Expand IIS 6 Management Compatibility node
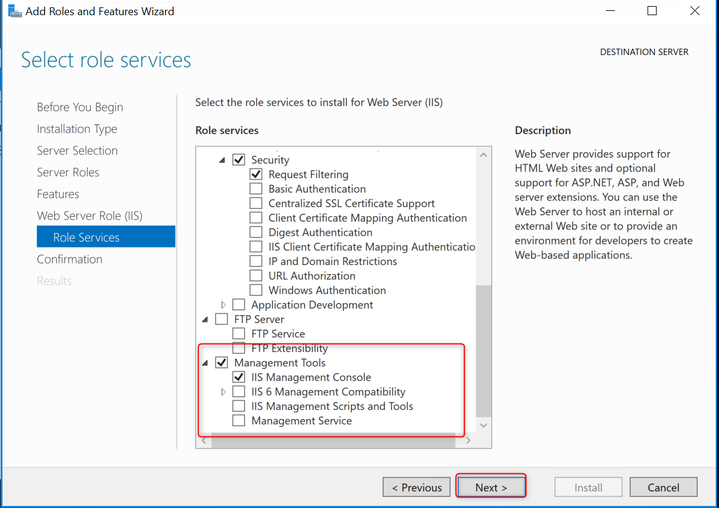This screenshot has width=719, height=508. (223, 392)
